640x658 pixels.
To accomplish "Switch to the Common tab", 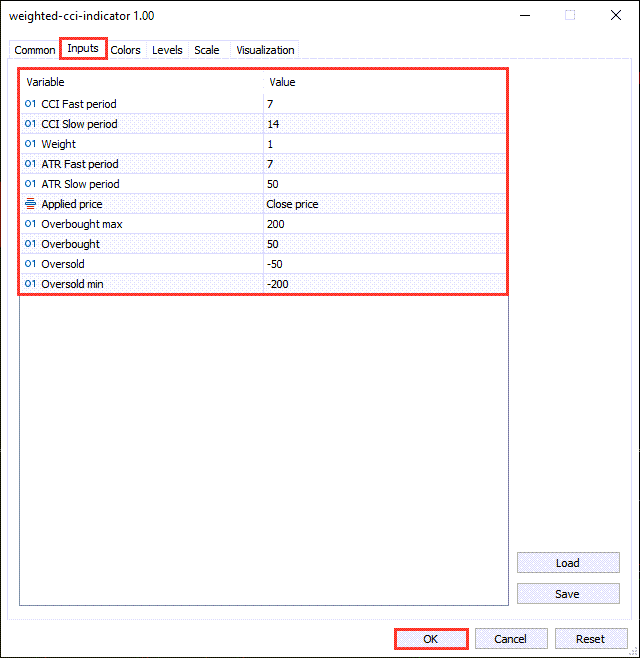I will pos(35,50).
